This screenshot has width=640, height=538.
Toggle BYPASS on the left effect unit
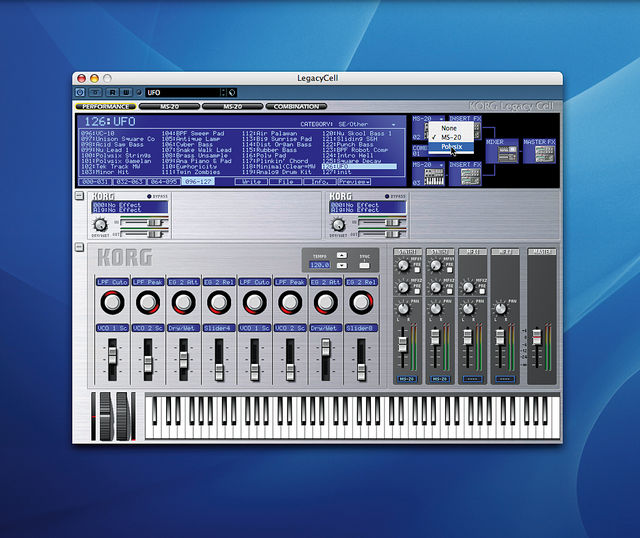coord(149,196)
